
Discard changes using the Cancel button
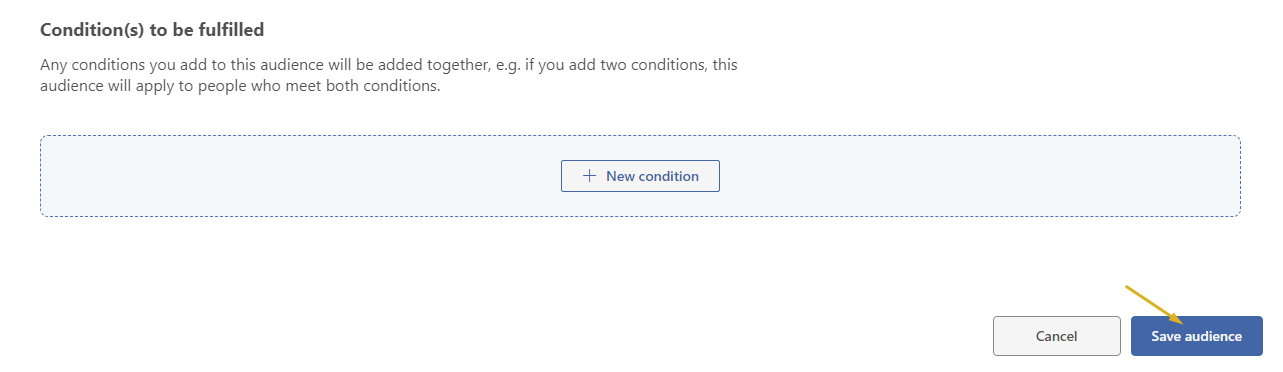click(x=1057, y=336)
